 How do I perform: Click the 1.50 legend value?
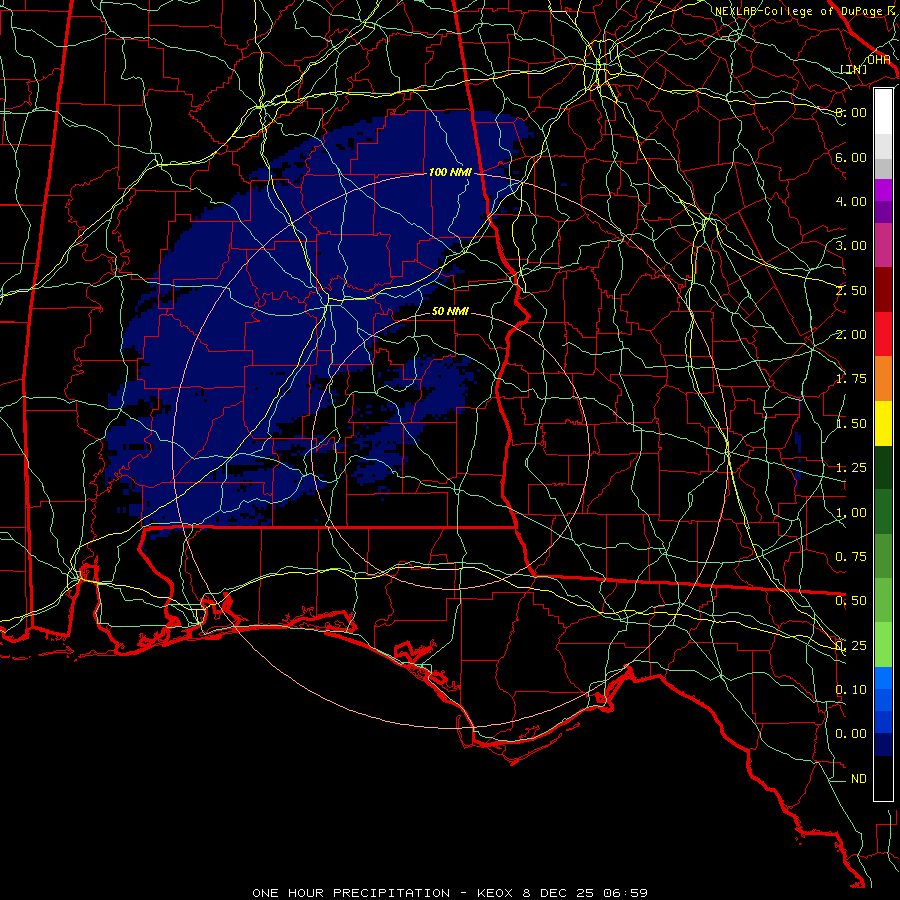click(x=851, y=424)
